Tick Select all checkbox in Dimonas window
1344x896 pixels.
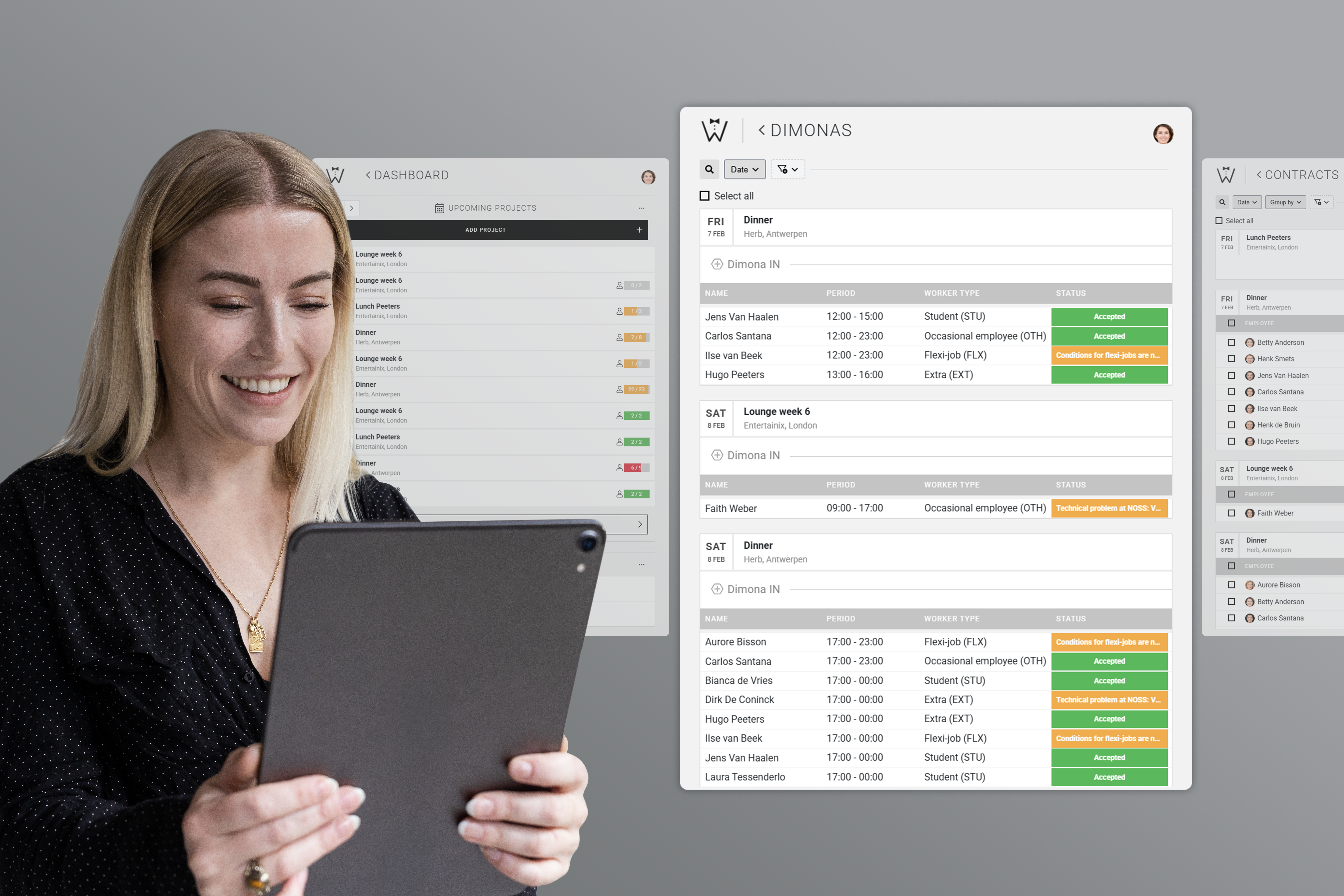pos(705,196)
